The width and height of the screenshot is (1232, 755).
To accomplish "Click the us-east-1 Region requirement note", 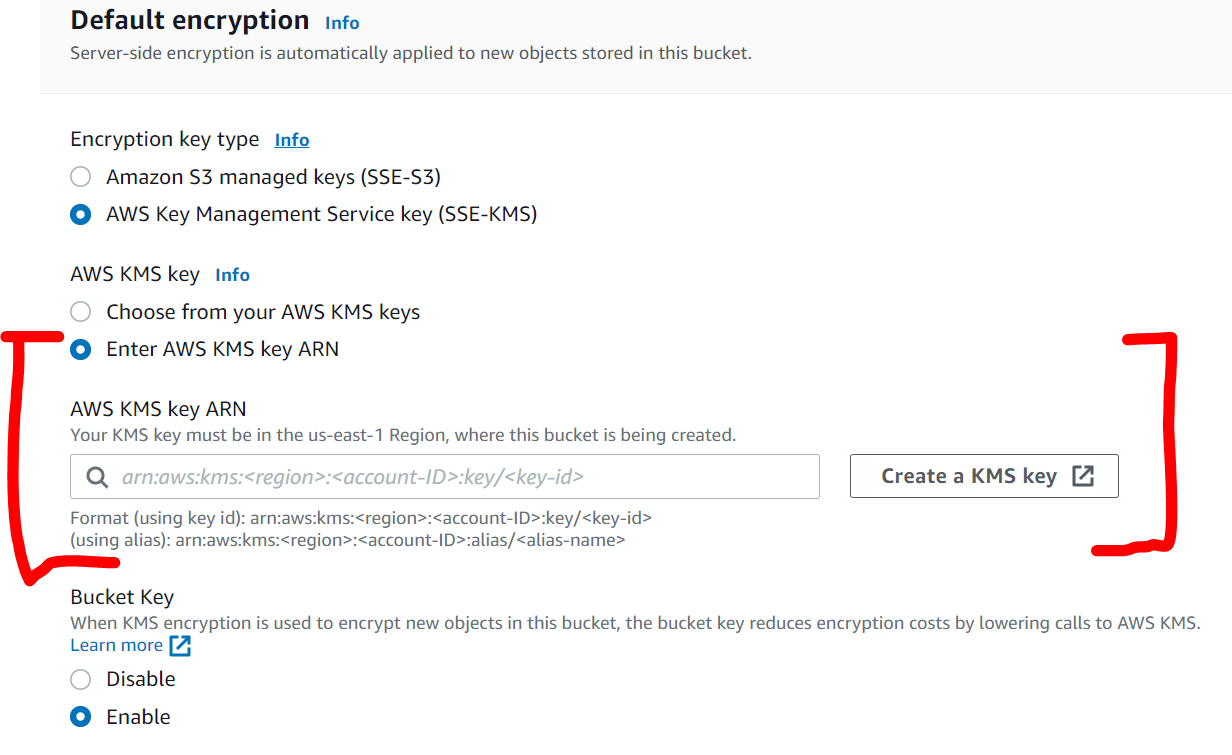I will point(402,435).
